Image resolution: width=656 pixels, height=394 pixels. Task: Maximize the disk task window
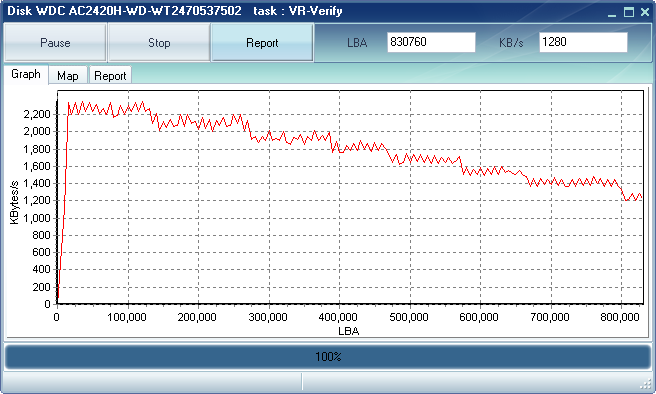point(628,13)
